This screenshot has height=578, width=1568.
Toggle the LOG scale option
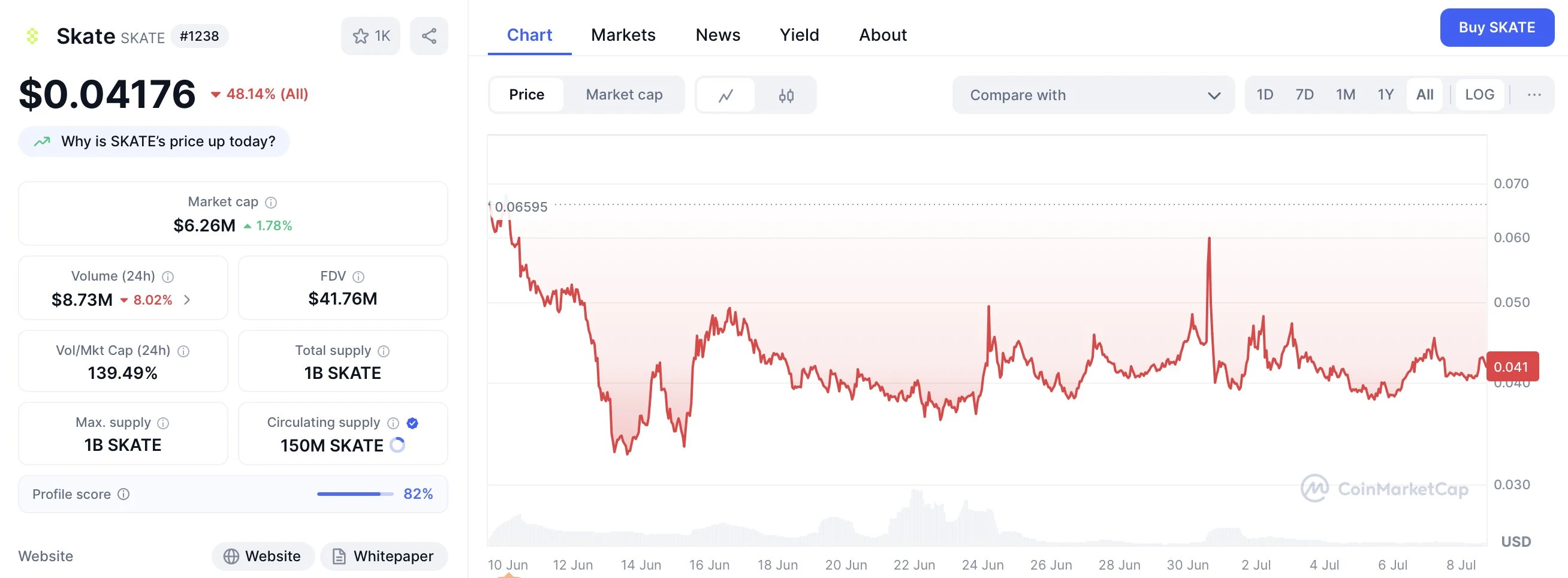coord(1479,95)
